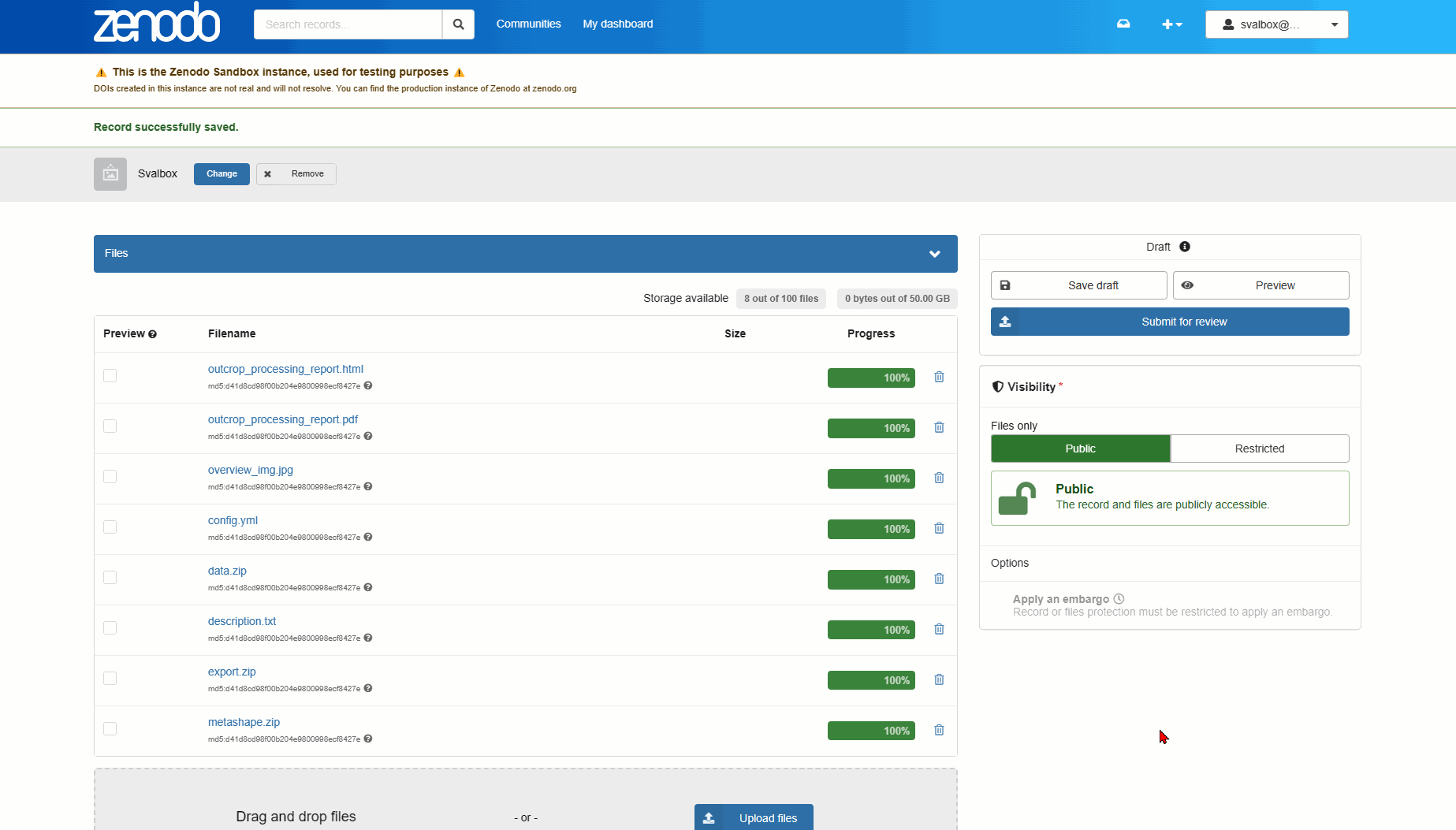The image size is (1456, 830).
Task: Click checksum help icon for outcrop_processing_report.html
Action: 368,385
